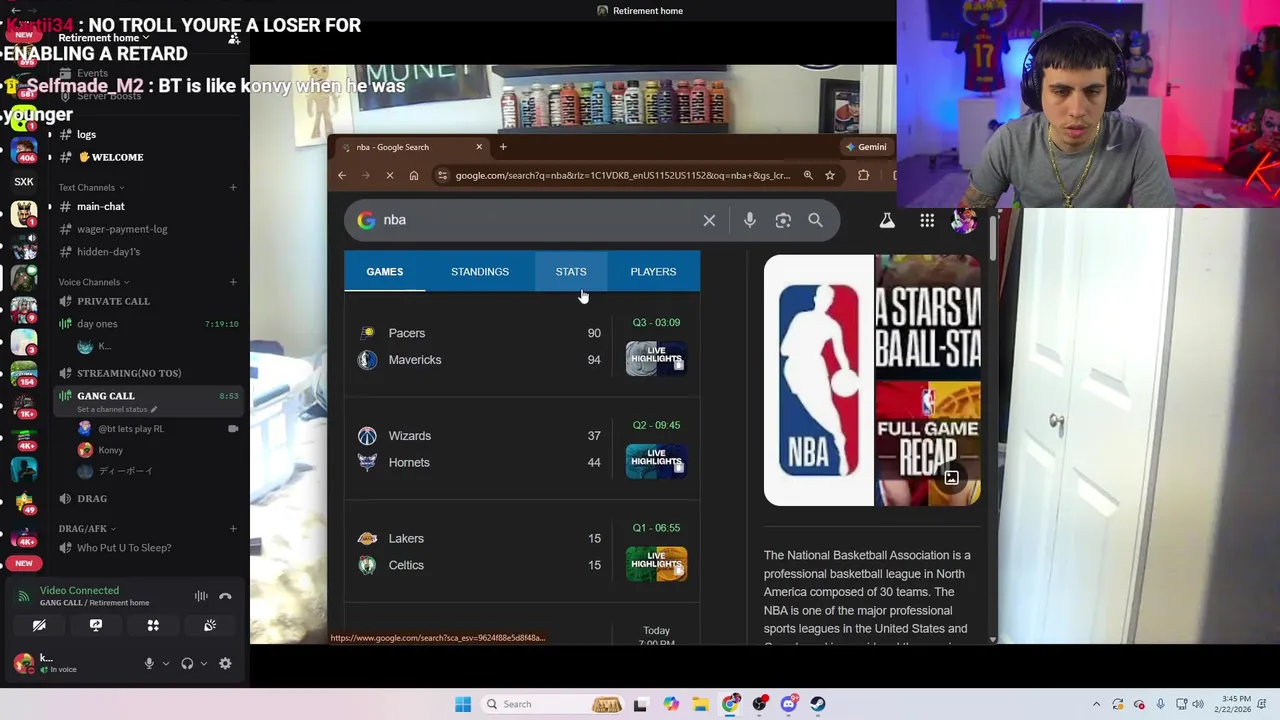This screenshot has height=720, width=1280.
Task: Close the nba Google Search tab
Action: [x=479, y=147]
